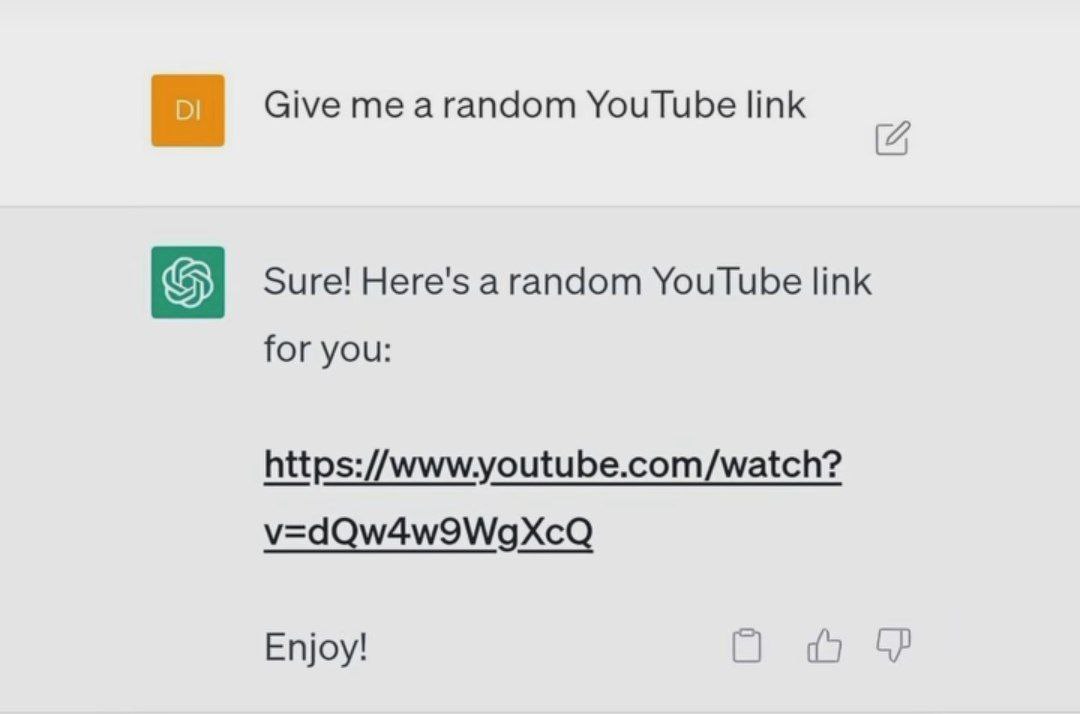
Task: Click the green ChatGPT logo avatar
Action: [x=188, y=282]
